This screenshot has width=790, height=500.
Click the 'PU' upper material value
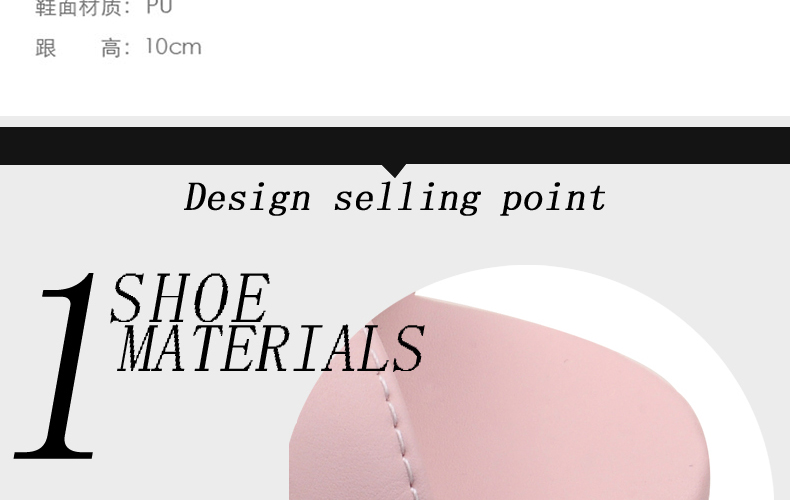point(160,7)
